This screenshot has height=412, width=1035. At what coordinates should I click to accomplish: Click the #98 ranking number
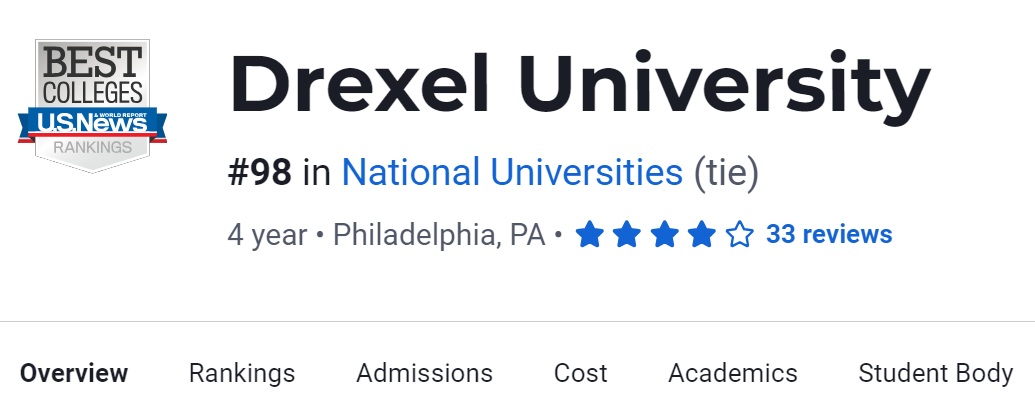pyautogui.click(x=260, y=173)
